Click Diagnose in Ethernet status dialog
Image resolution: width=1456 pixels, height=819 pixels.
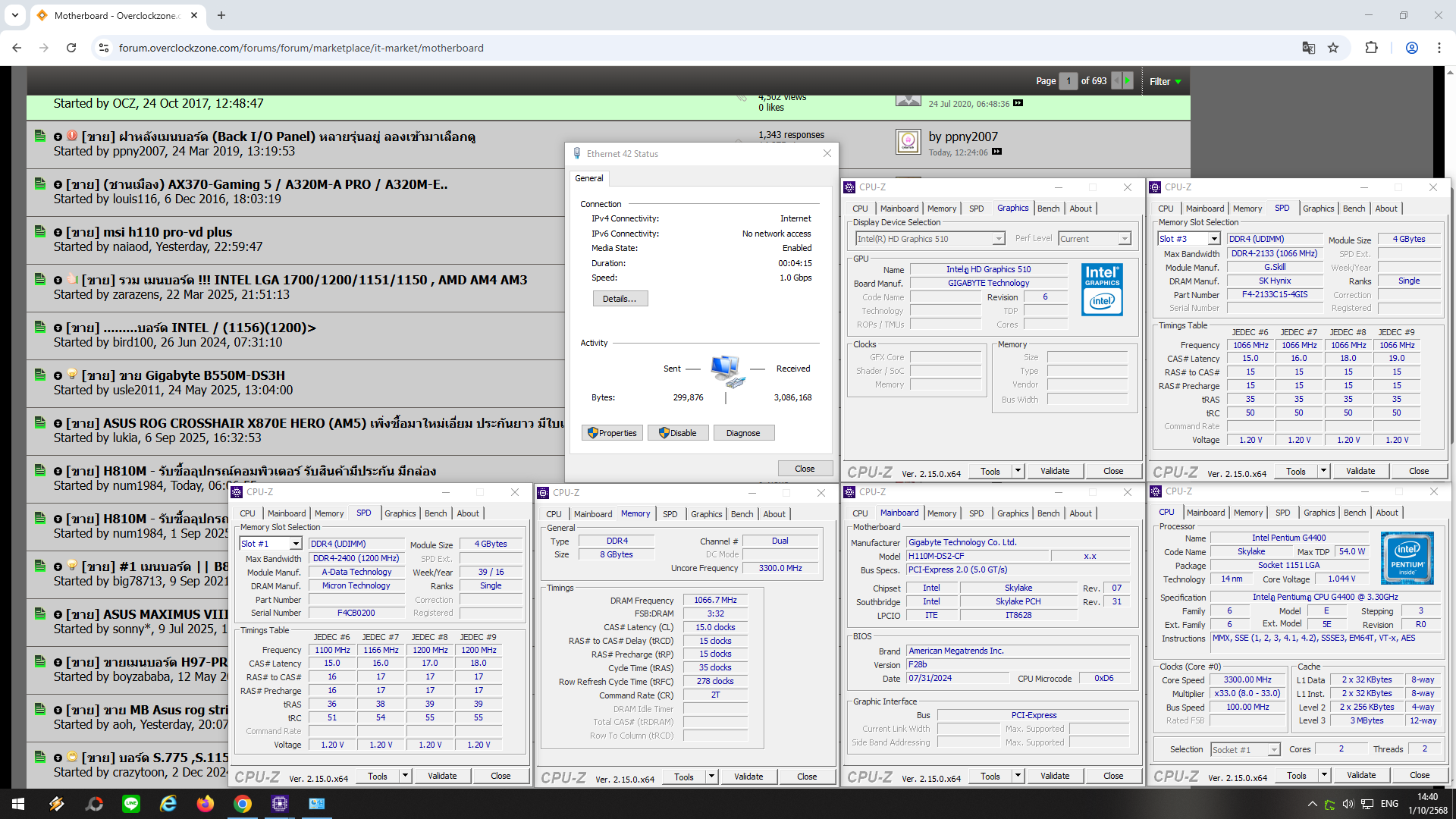(743, 433)
